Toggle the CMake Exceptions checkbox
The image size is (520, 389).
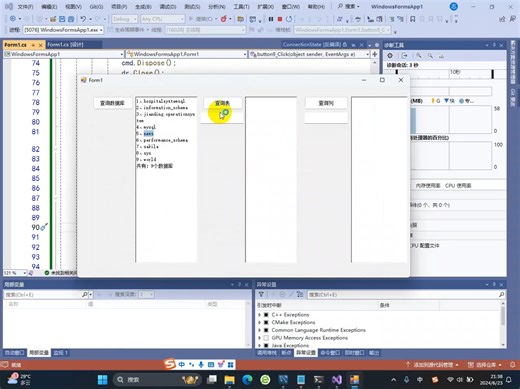(x=266, y=322)
